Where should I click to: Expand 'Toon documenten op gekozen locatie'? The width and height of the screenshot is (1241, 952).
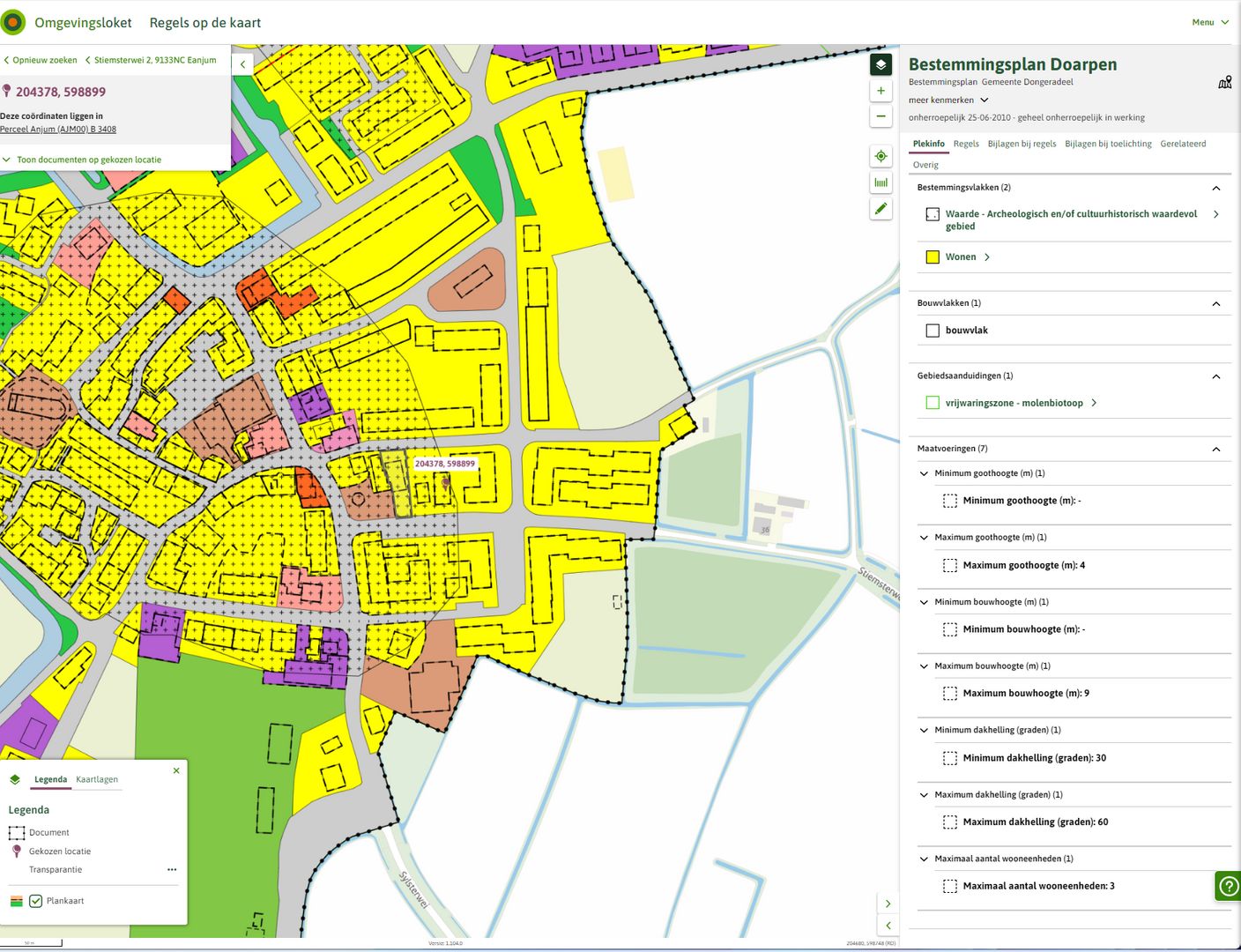[x=88, y=160]
